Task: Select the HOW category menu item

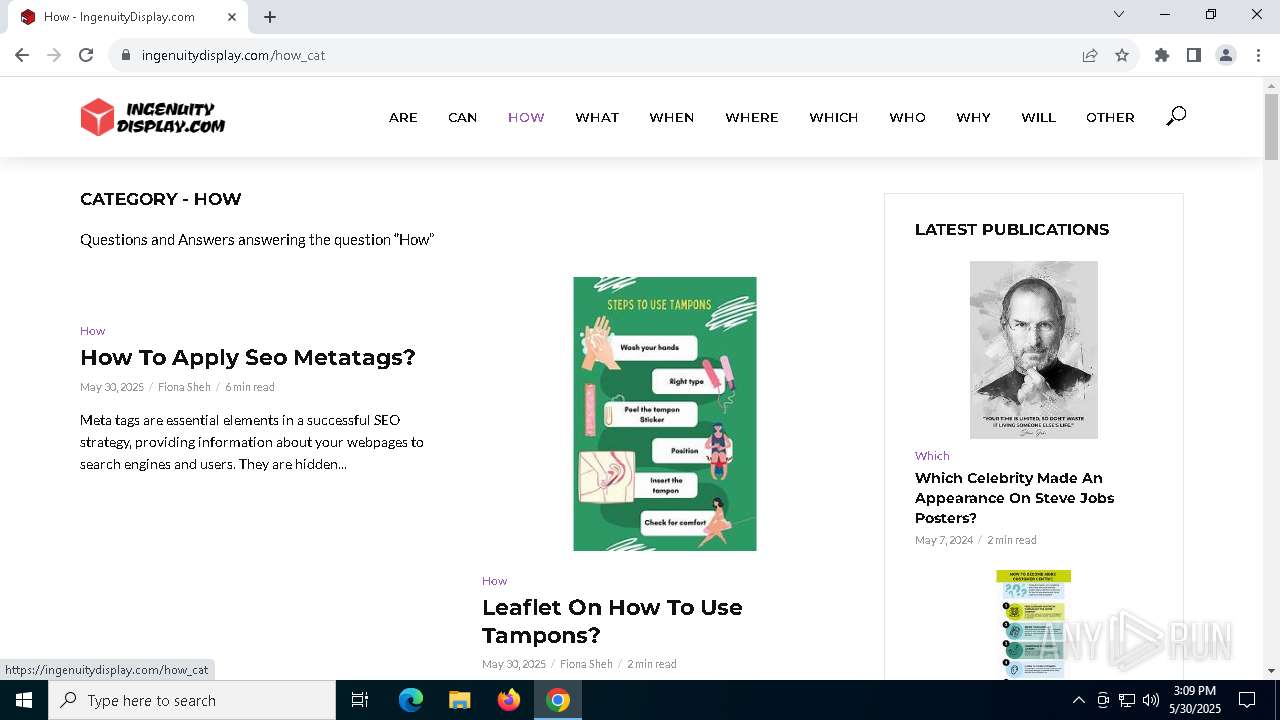Action: coord(526,117)
